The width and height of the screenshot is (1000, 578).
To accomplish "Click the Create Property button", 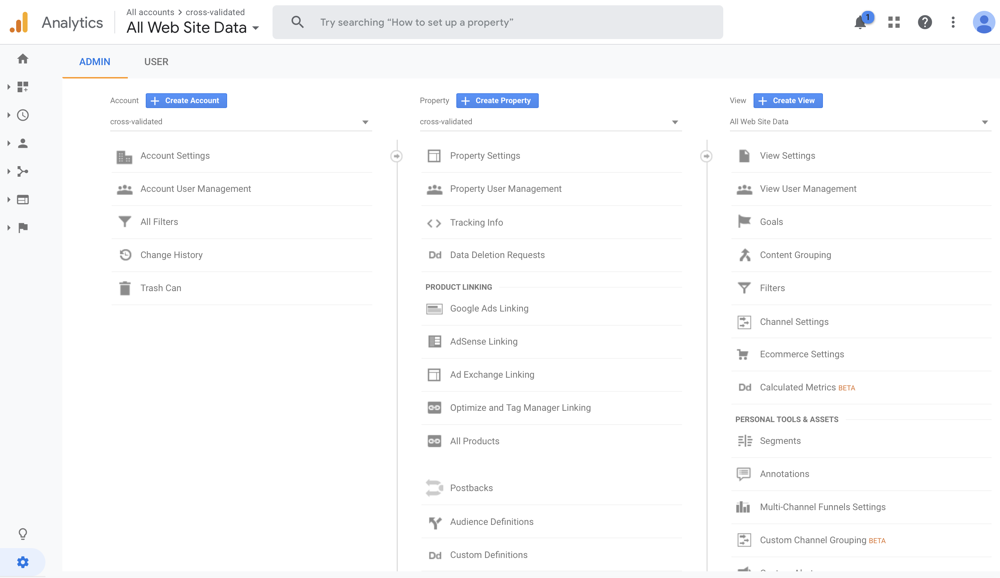I will click(497, 101).
